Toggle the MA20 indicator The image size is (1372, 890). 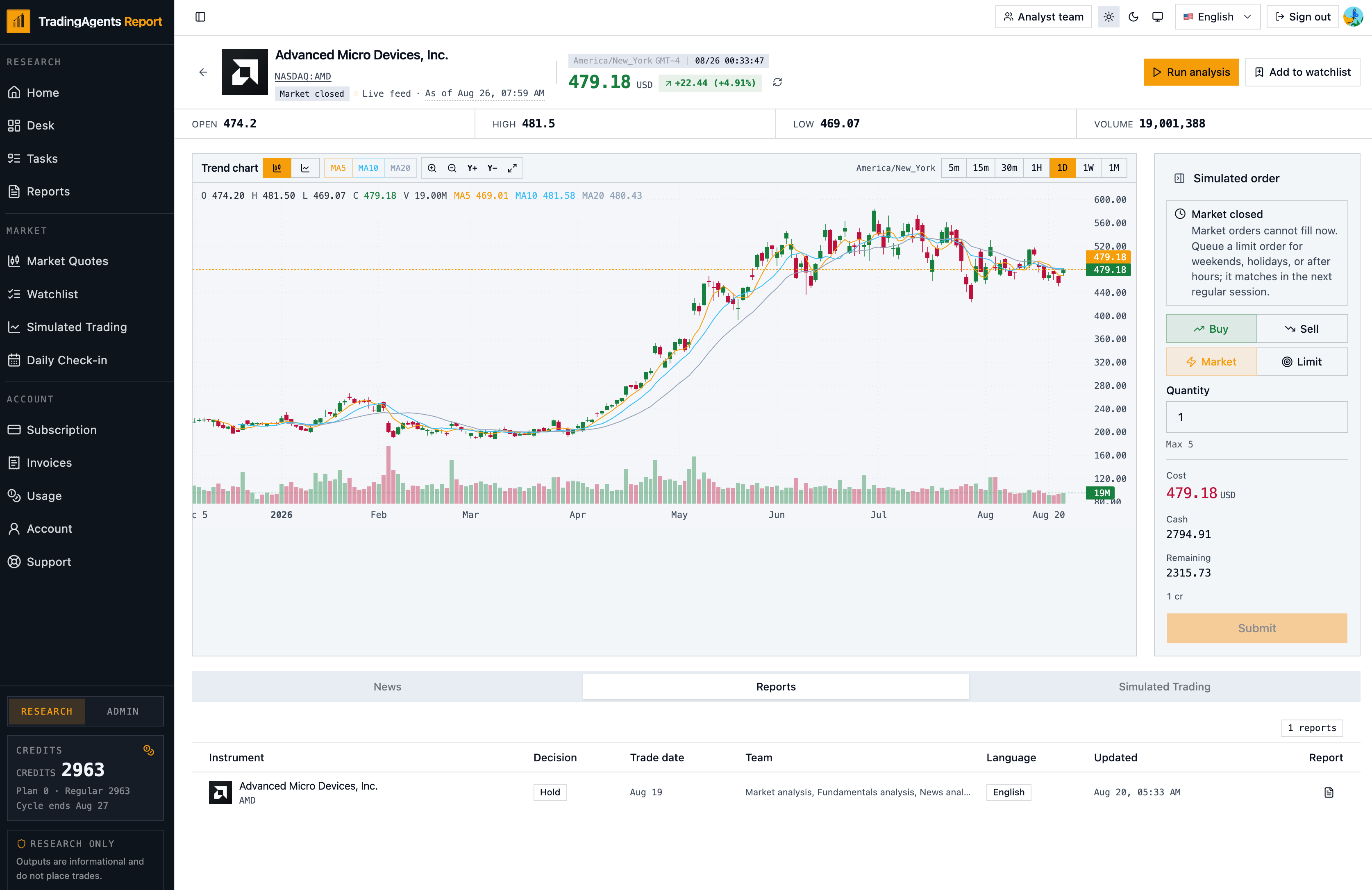click(x=400, y=168)
